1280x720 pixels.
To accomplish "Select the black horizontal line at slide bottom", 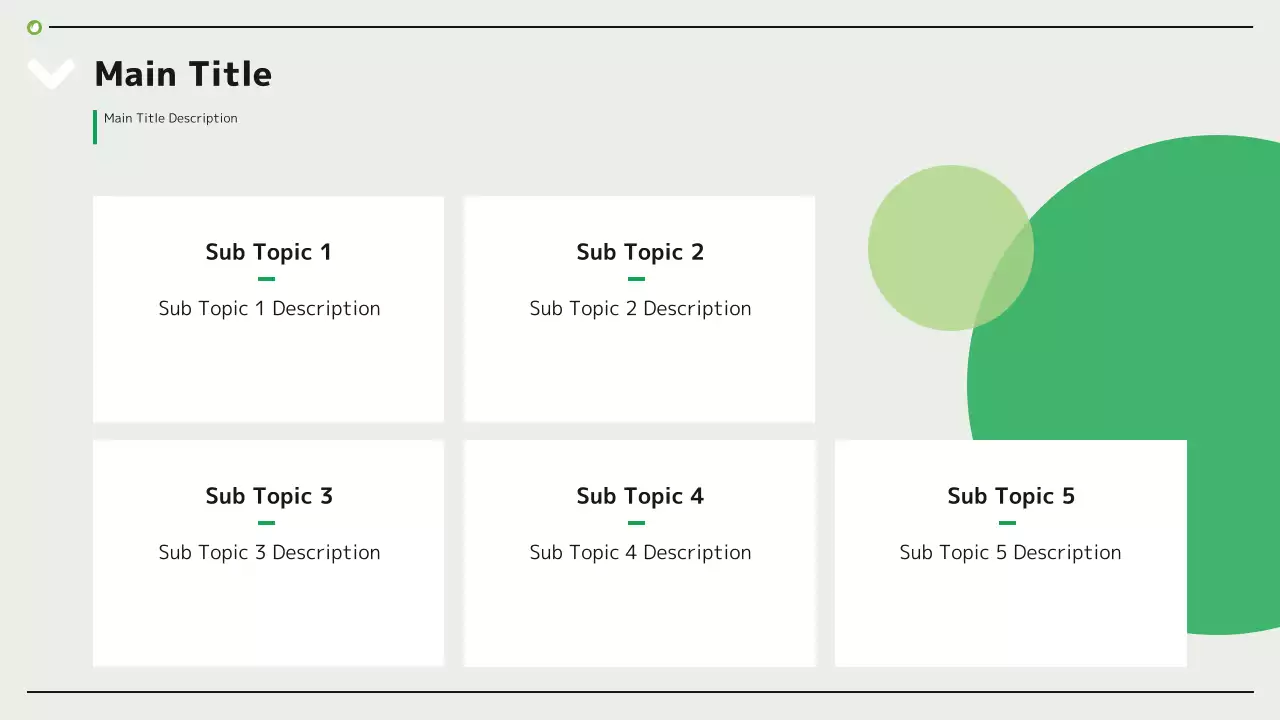I will (x=640, y=691).
